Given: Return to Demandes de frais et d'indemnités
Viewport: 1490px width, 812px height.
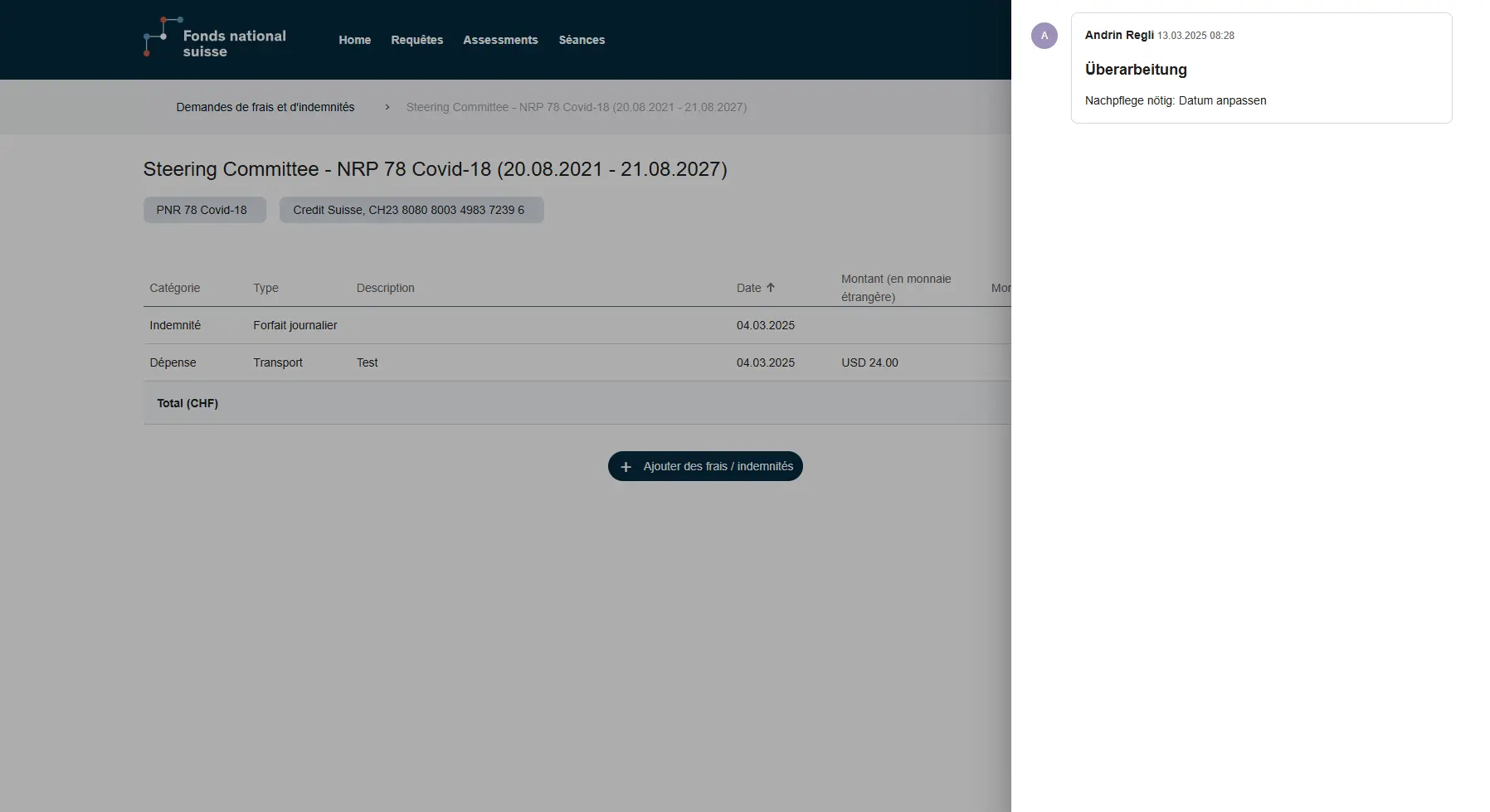Looking at the screenshot, I should (265, 107).
